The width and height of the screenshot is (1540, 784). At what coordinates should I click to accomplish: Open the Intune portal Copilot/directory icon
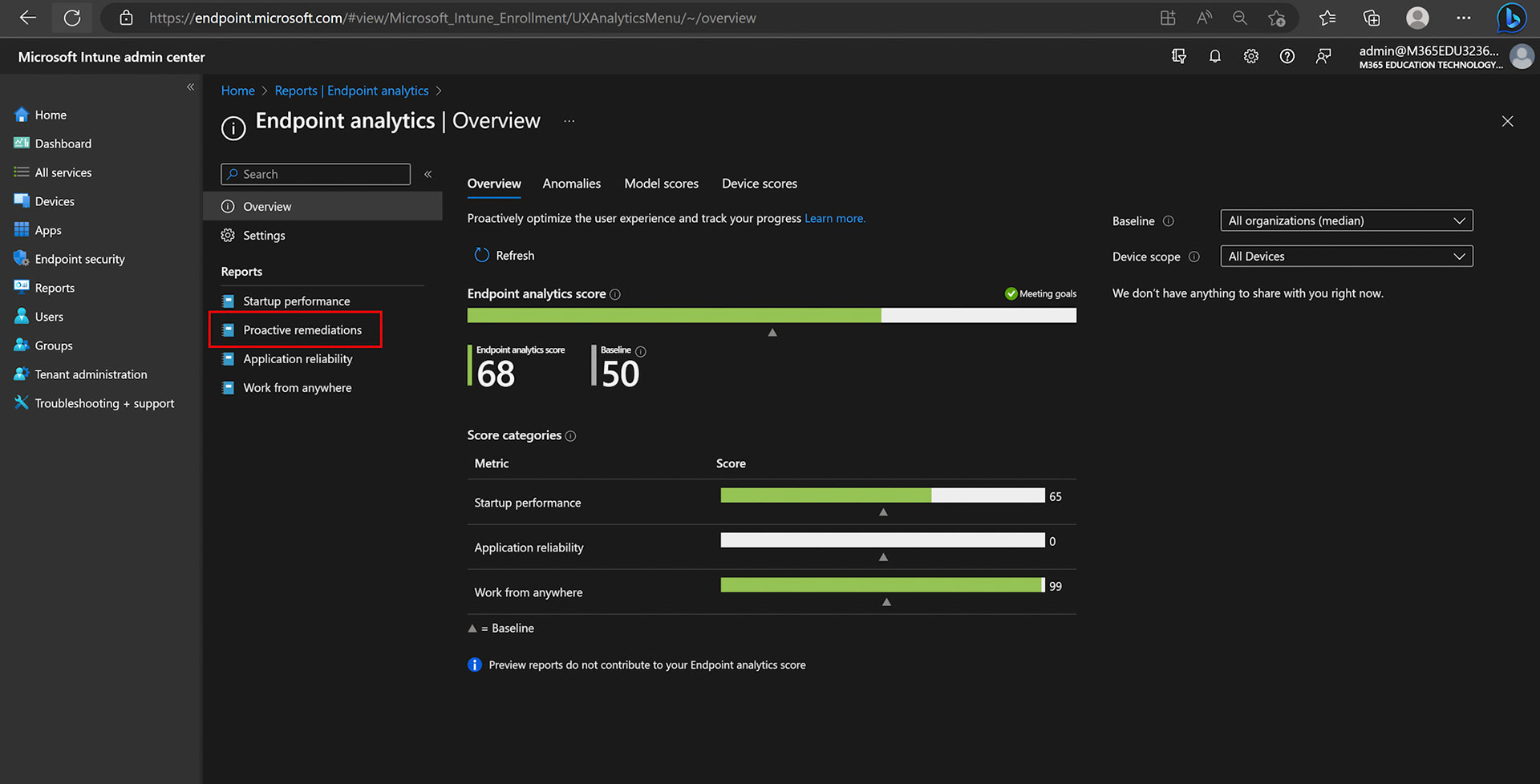point(1179,56)
